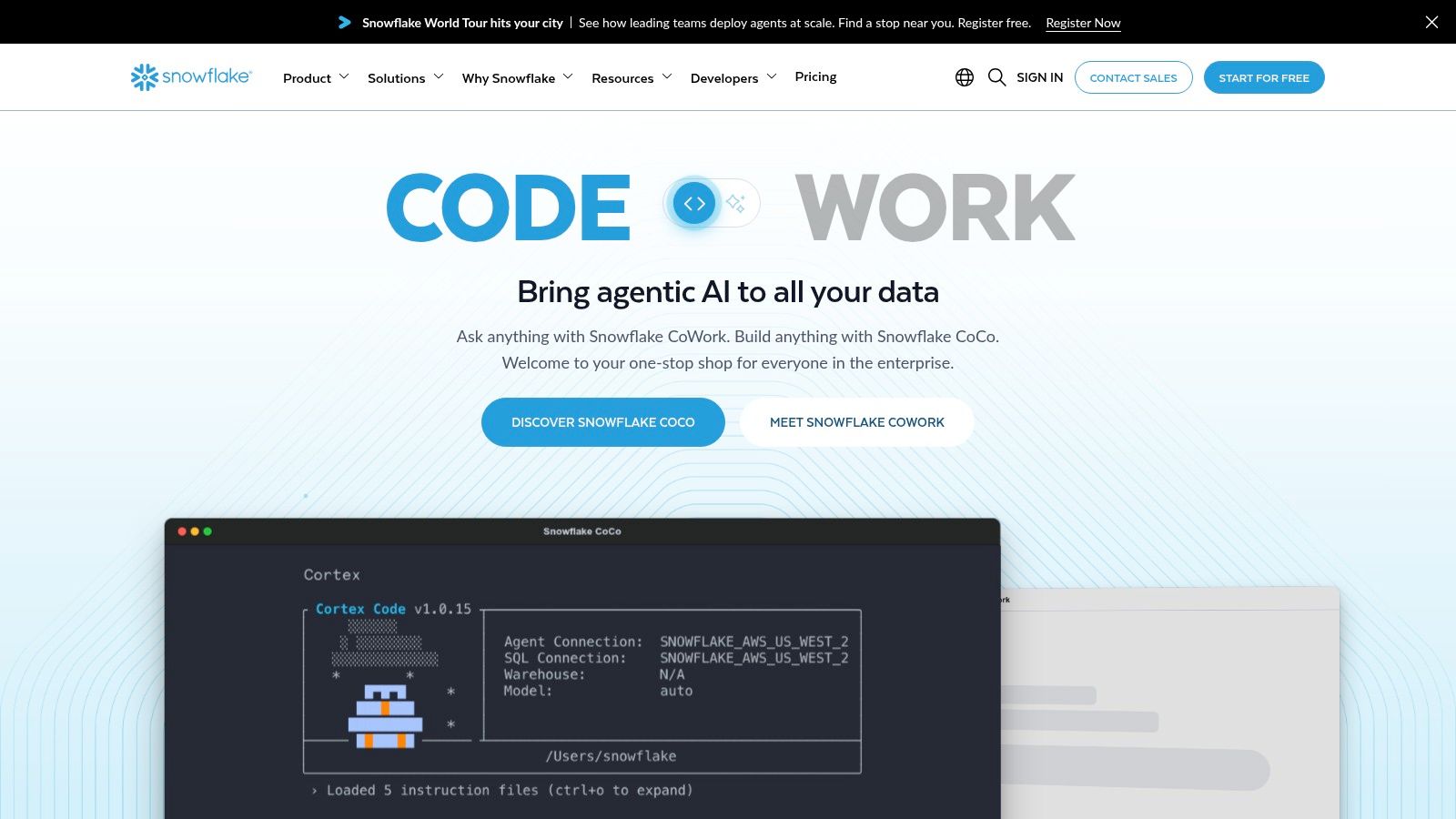Click the Agent Connection value SNOWFLAKE_AWS_US_WEST_2

tap(754, 642)
